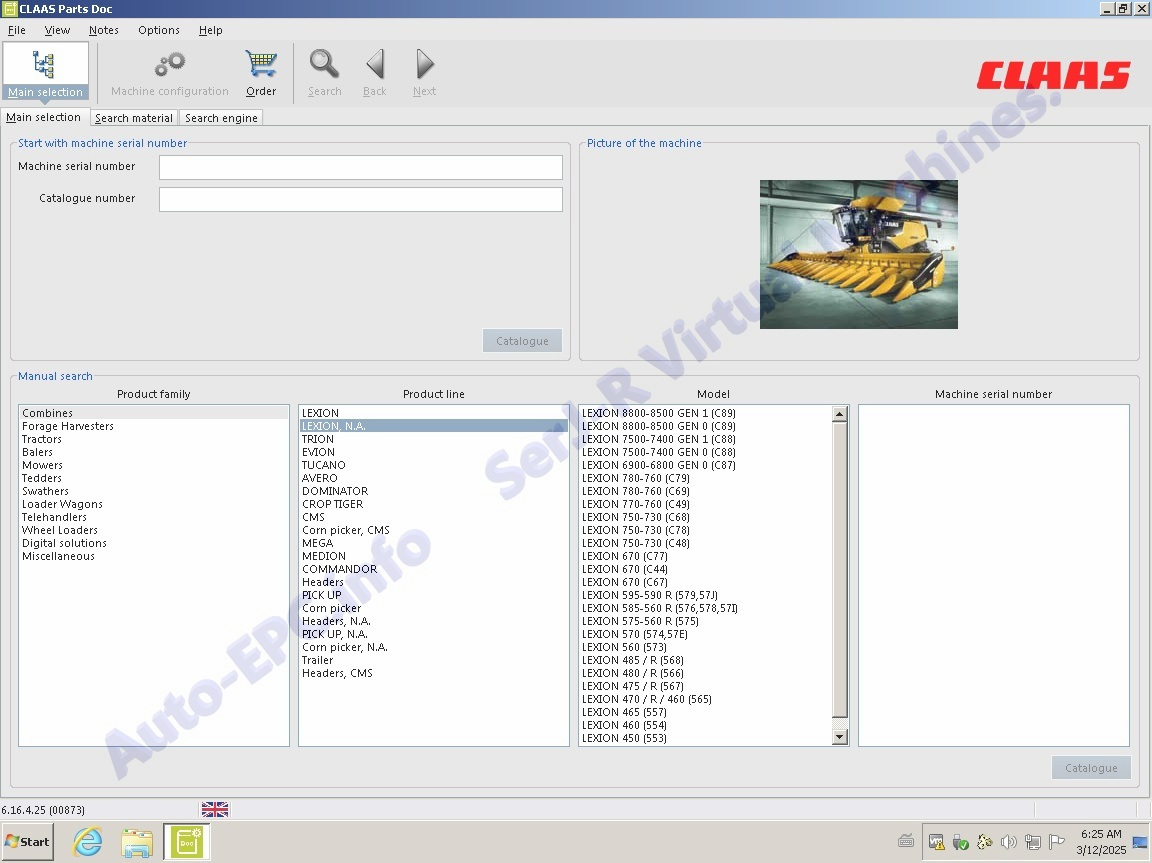This screenshot has width=1152, height=863.
Task: Click the volume speaker tray icon
Action: [1008, 842]
